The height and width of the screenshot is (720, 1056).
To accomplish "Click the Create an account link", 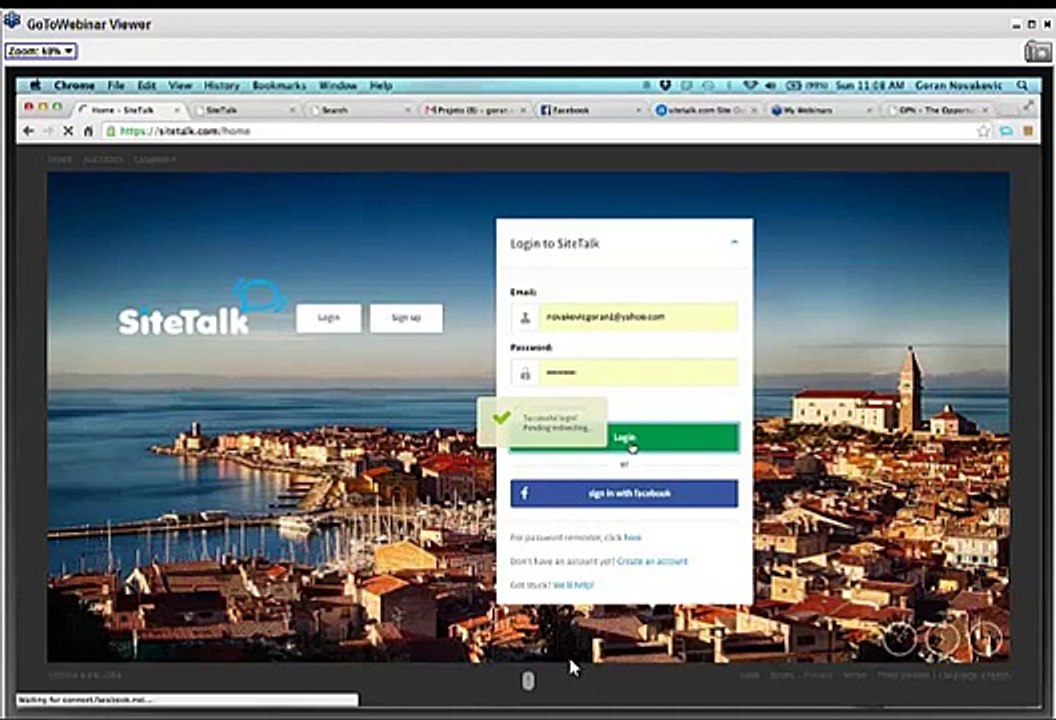I will [652, 561].
